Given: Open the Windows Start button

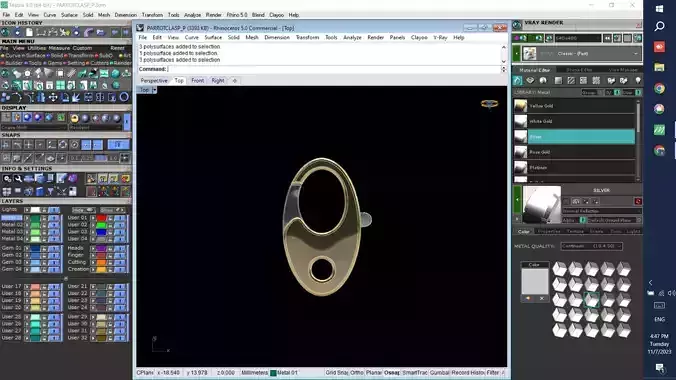Looking at the screenshot, I should 659,9.
